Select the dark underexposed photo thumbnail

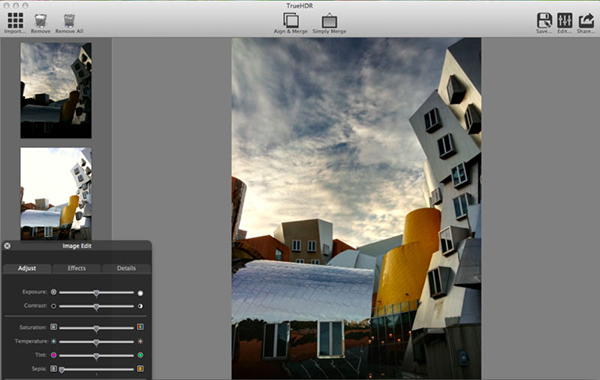click(x=56, y=90)
